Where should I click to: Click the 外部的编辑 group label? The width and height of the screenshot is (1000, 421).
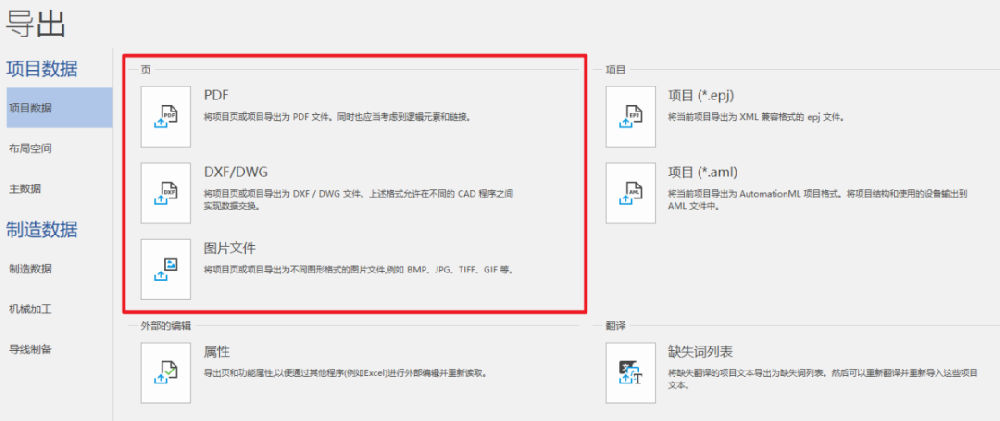[x=165, y=326]
